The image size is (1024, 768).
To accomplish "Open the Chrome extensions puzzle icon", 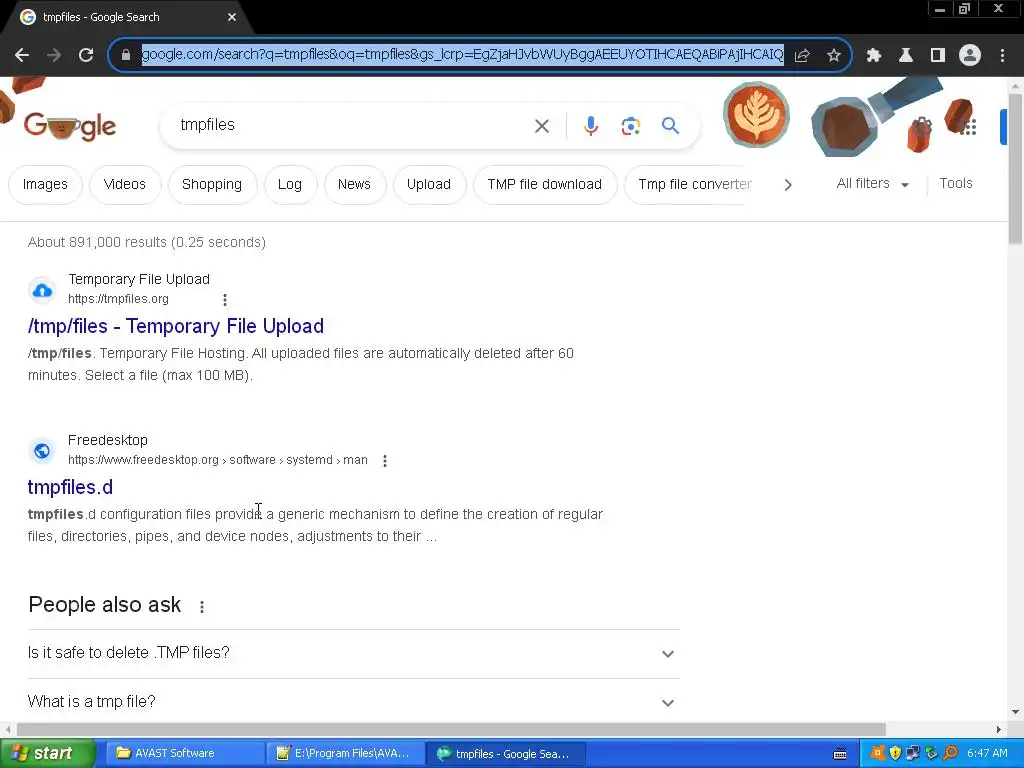I will [x=874, y=55].
